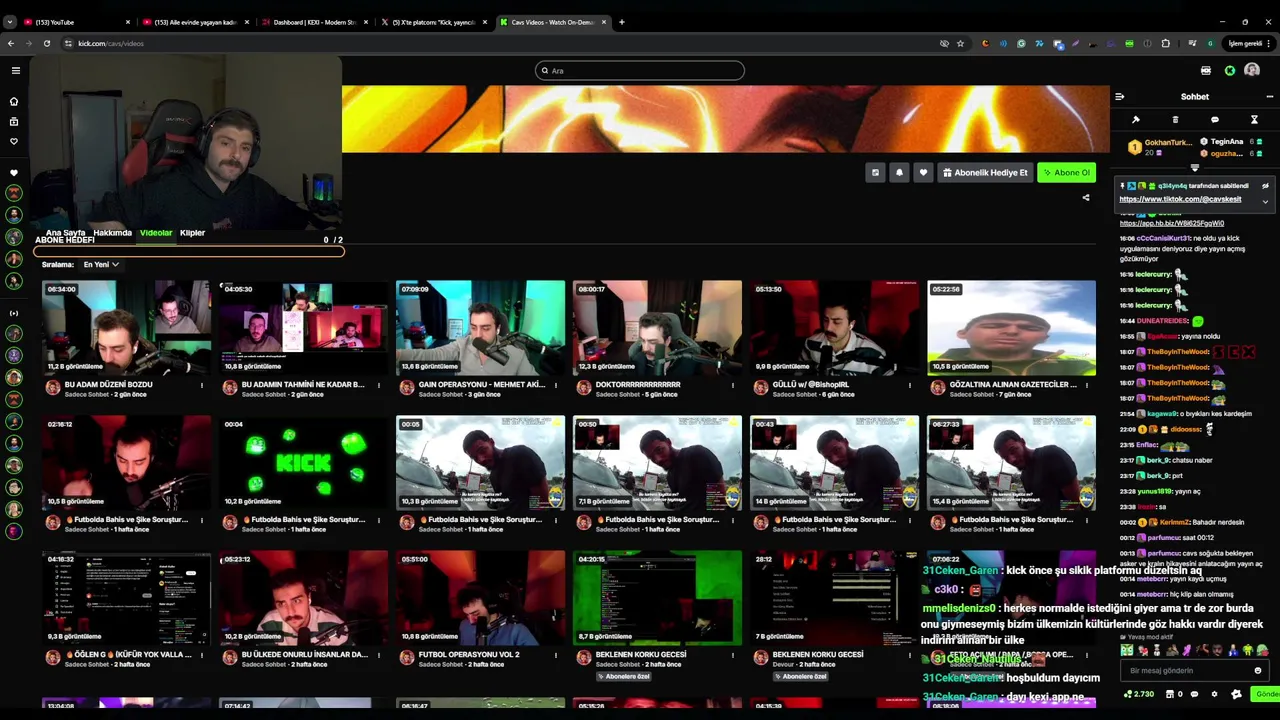Open the emoji picker in message box
This screenshot has height=720, width=1280.
pyautogui.click(x=1257, y=671)
